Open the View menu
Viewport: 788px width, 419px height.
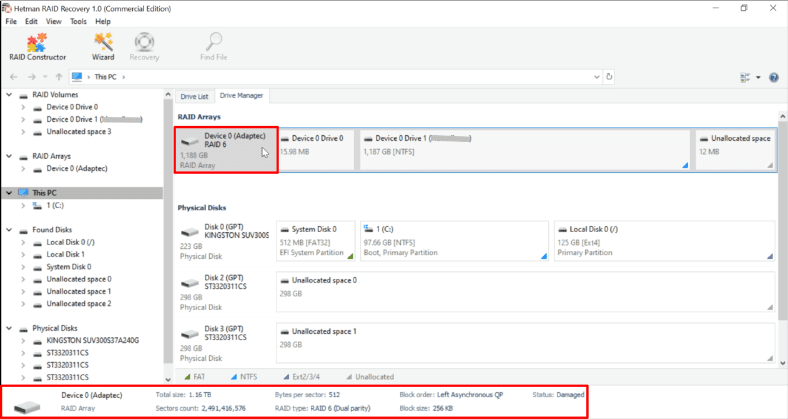click(x=53, y=21)
